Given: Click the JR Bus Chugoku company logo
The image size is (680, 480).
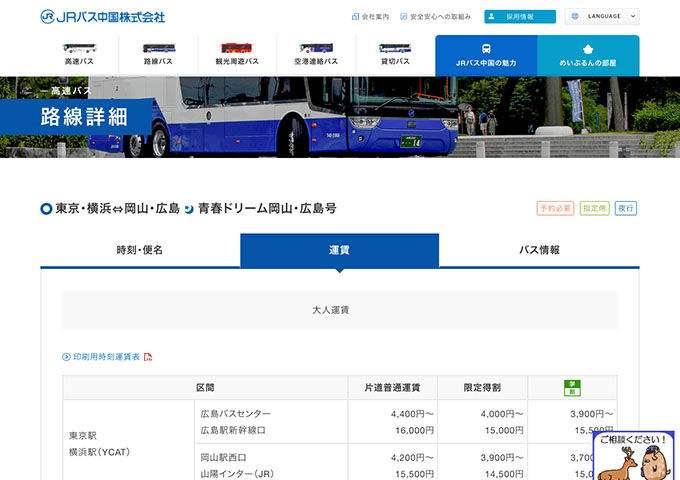Looking at the screenshot, I should [x=103, y=17].
